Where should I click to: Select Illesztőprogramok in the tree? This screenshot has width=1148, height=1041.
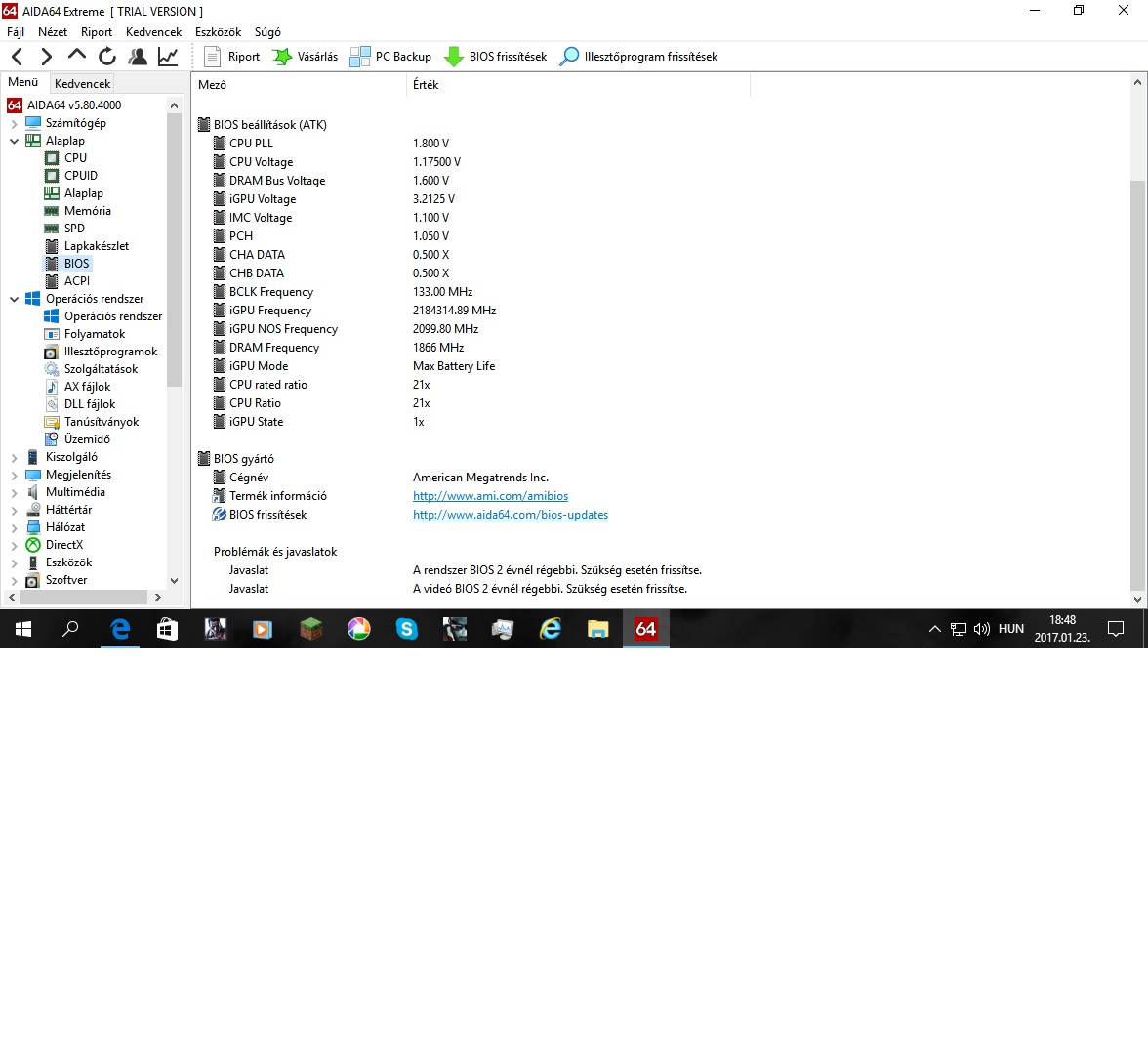coord(110,352)
